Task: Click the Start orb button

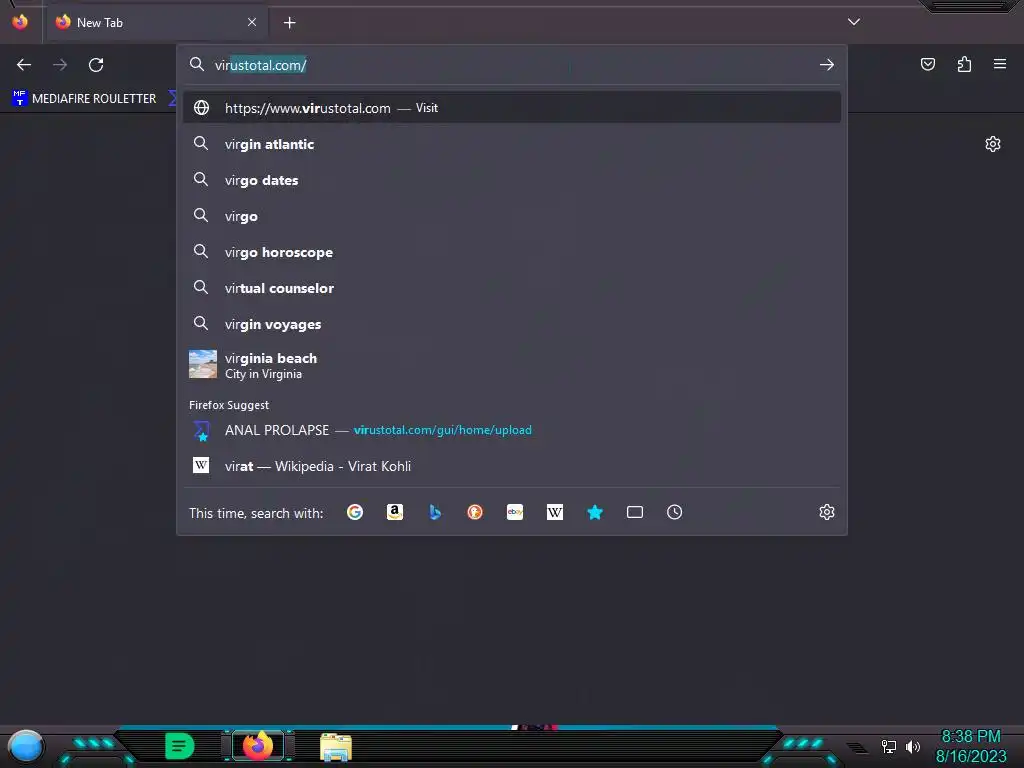Action: 26,747
